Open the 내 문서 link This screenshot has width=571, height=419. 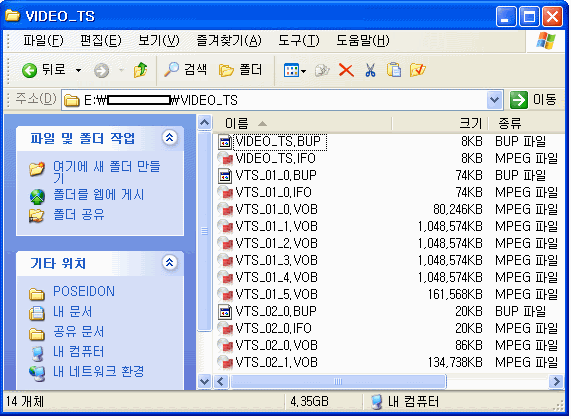[x=72, y=312]
